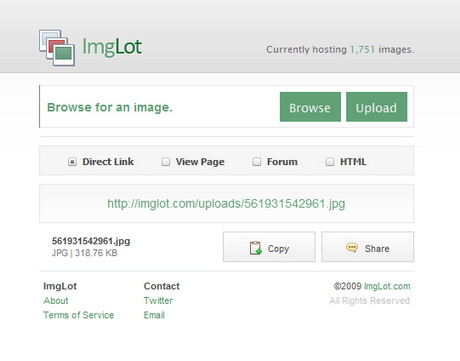460x361 pixels.
Task: Select the Forum link option
Action: [x=256, y=162]
